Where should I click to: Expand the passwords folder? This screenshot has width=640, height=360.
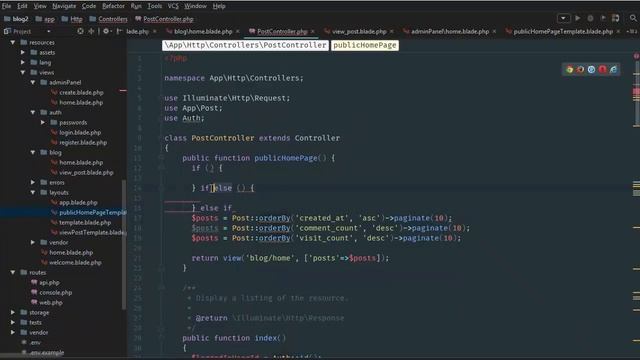(43, 122)
